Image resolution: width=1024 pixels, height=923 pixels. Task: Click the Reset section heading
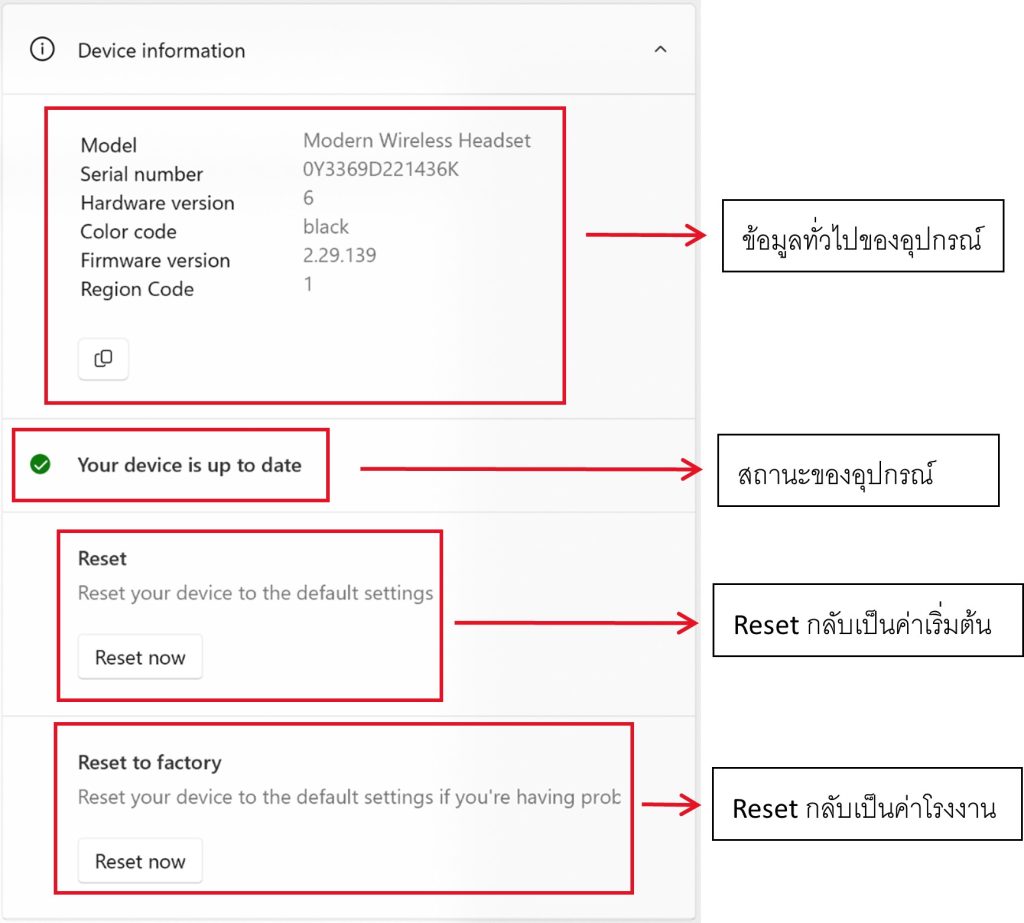(x=102, y=558)
